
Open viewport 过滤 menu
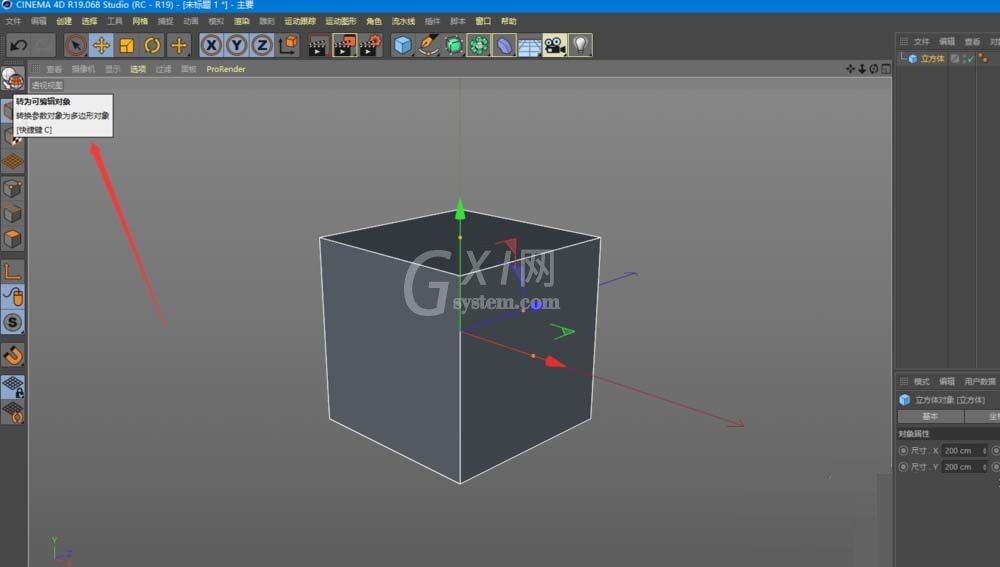point(164,69)
